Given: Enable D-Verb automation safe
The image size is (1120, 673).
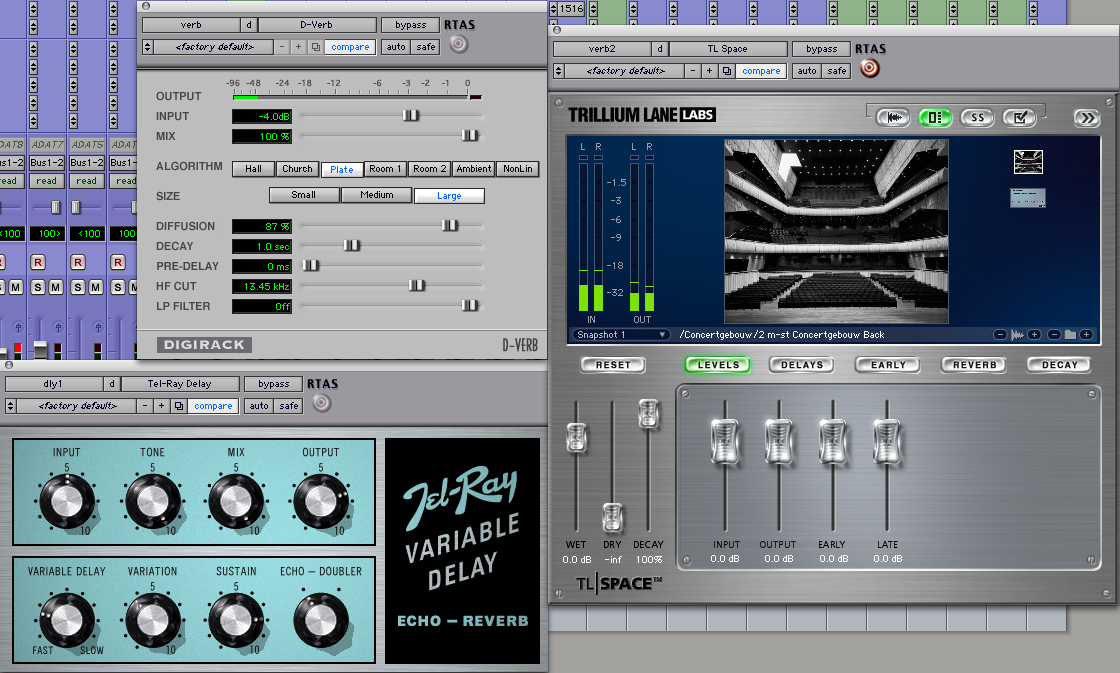Looking at the screenshot, I should tap(426, 47).
